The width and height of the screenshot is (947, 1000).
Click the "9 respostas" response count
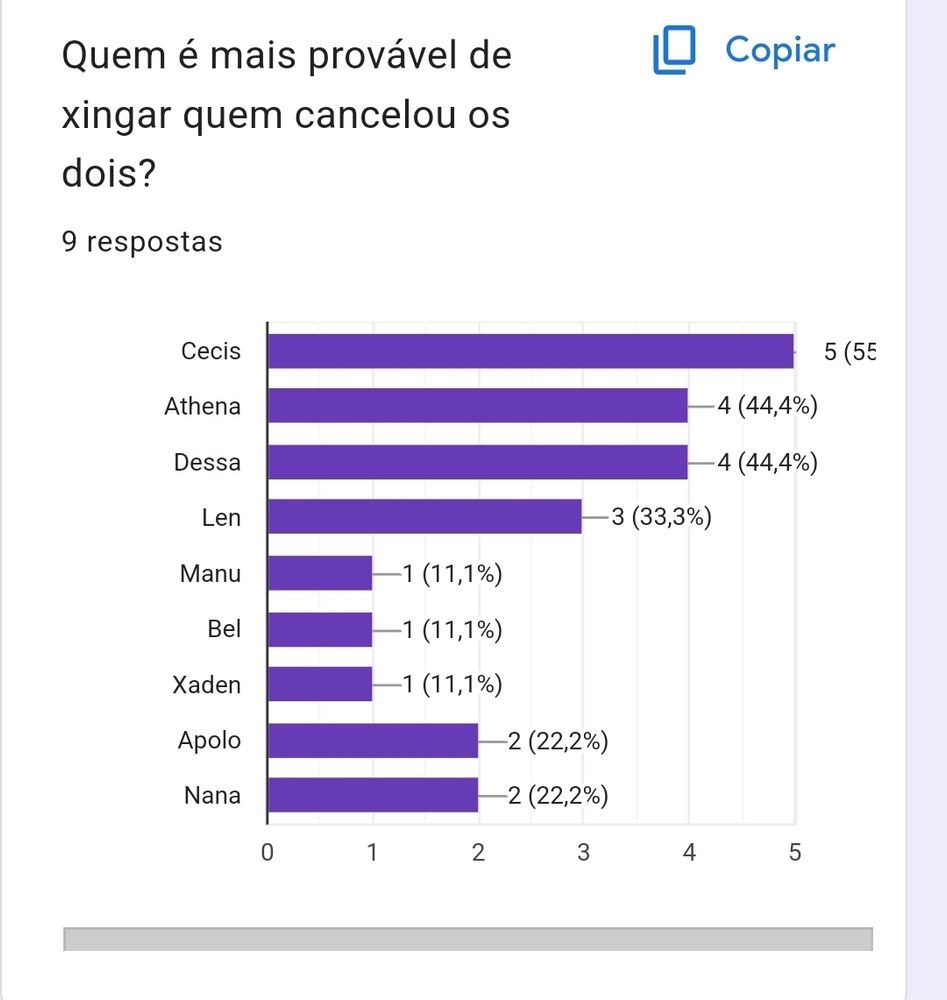click(x=142, y=243)
